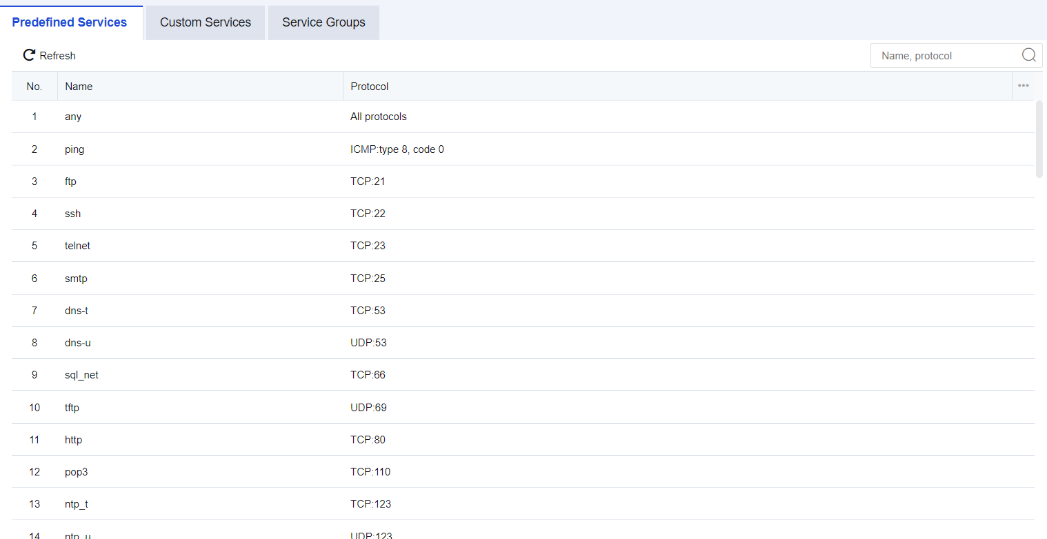Switch to the Custom Services tab
This screenshot has height=539, width=1047.
205,22
